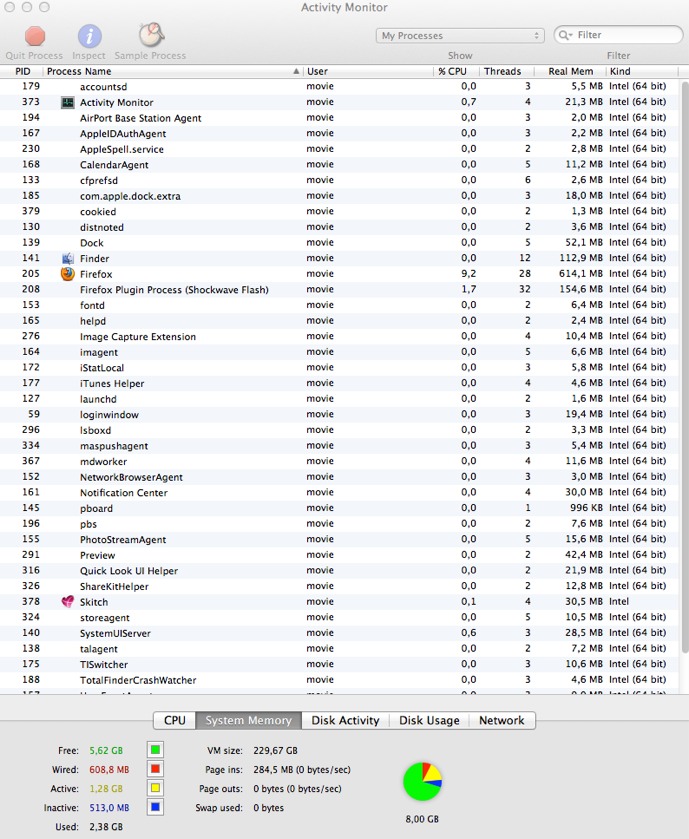Select the Preview process row

tap(340, 555)
